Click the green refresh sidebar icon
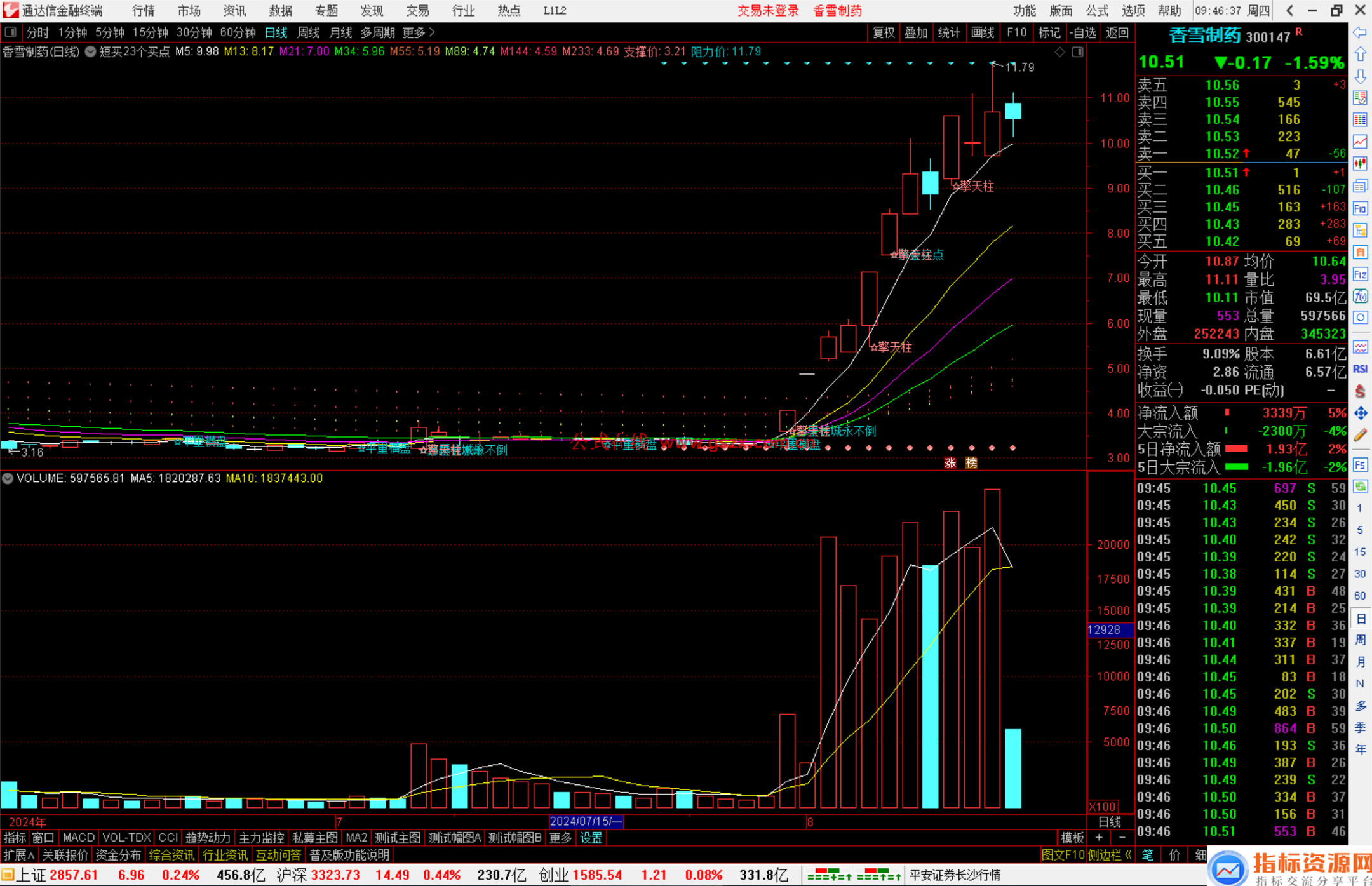Screen dimensions: 1372x886 coord(1360,487)
